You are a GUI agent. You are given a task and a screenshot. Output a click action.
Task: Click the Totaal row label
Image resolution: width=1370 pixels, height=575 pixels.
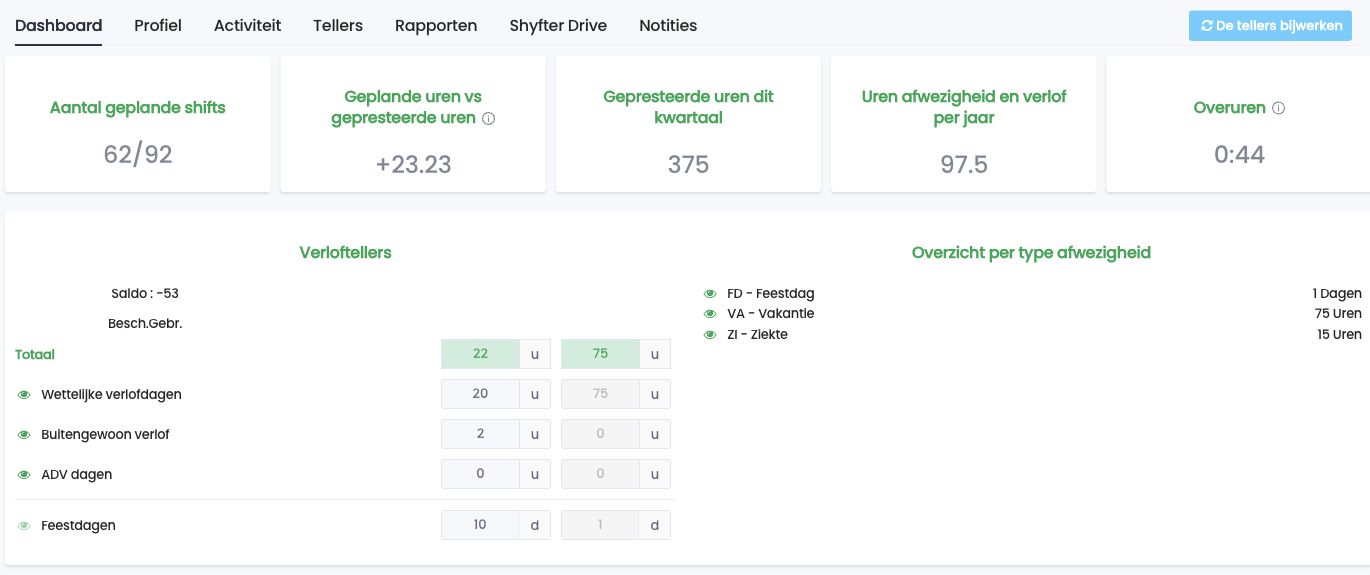[x=35, y=354]
